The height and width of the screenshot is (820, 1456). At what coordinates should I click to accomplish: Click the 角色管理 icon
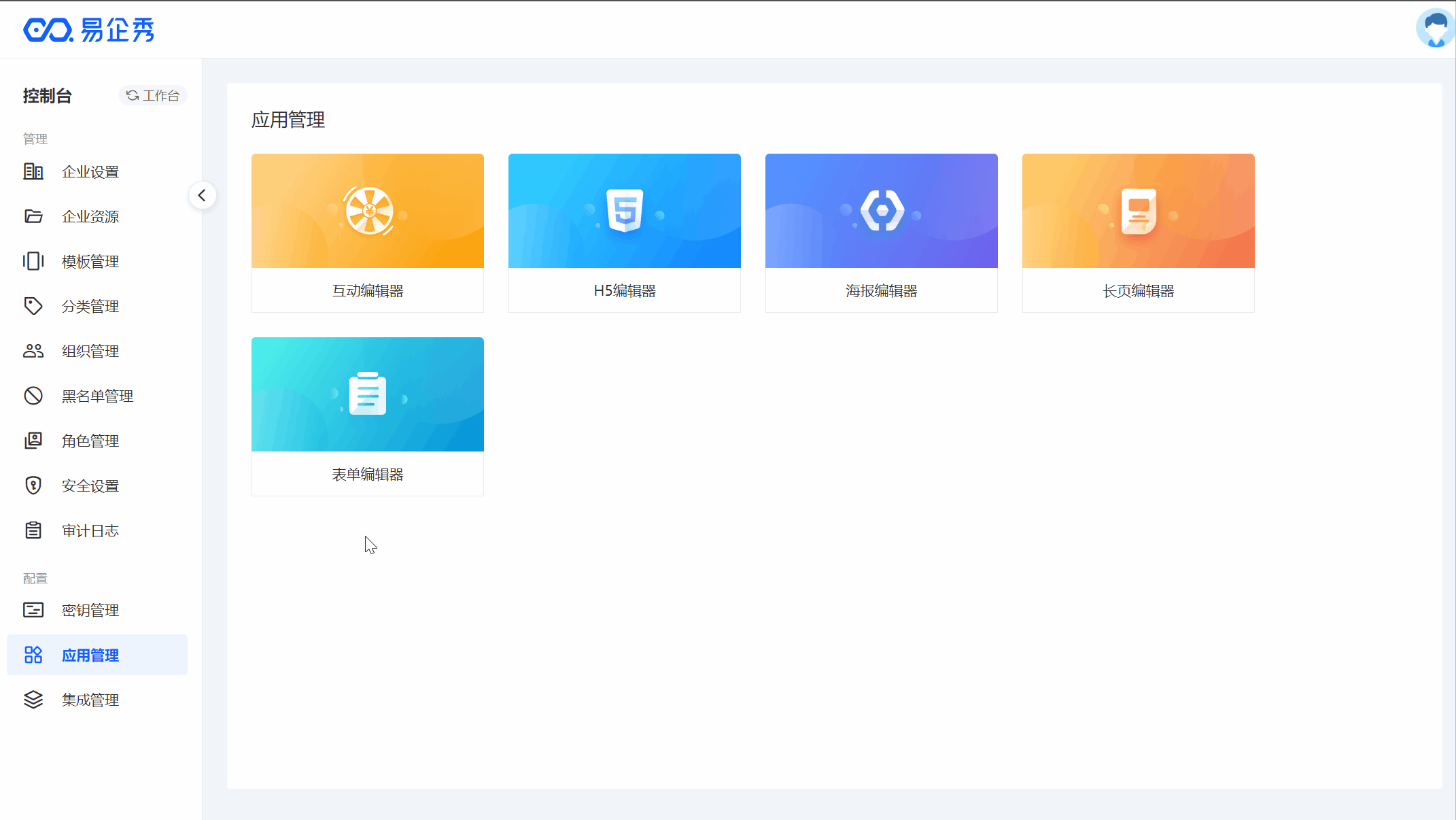point(33,441)
